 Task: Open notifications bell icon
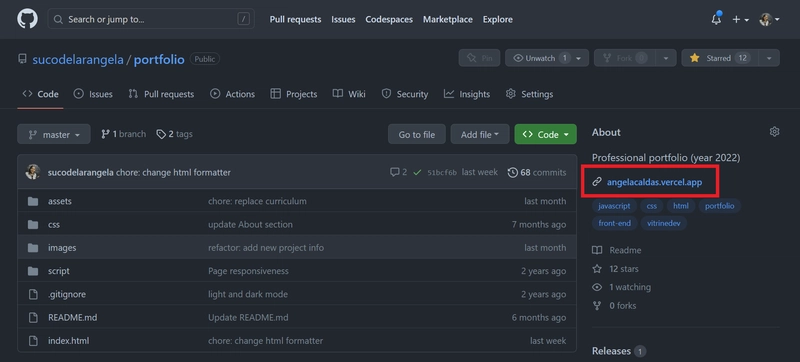coord(716,19)
